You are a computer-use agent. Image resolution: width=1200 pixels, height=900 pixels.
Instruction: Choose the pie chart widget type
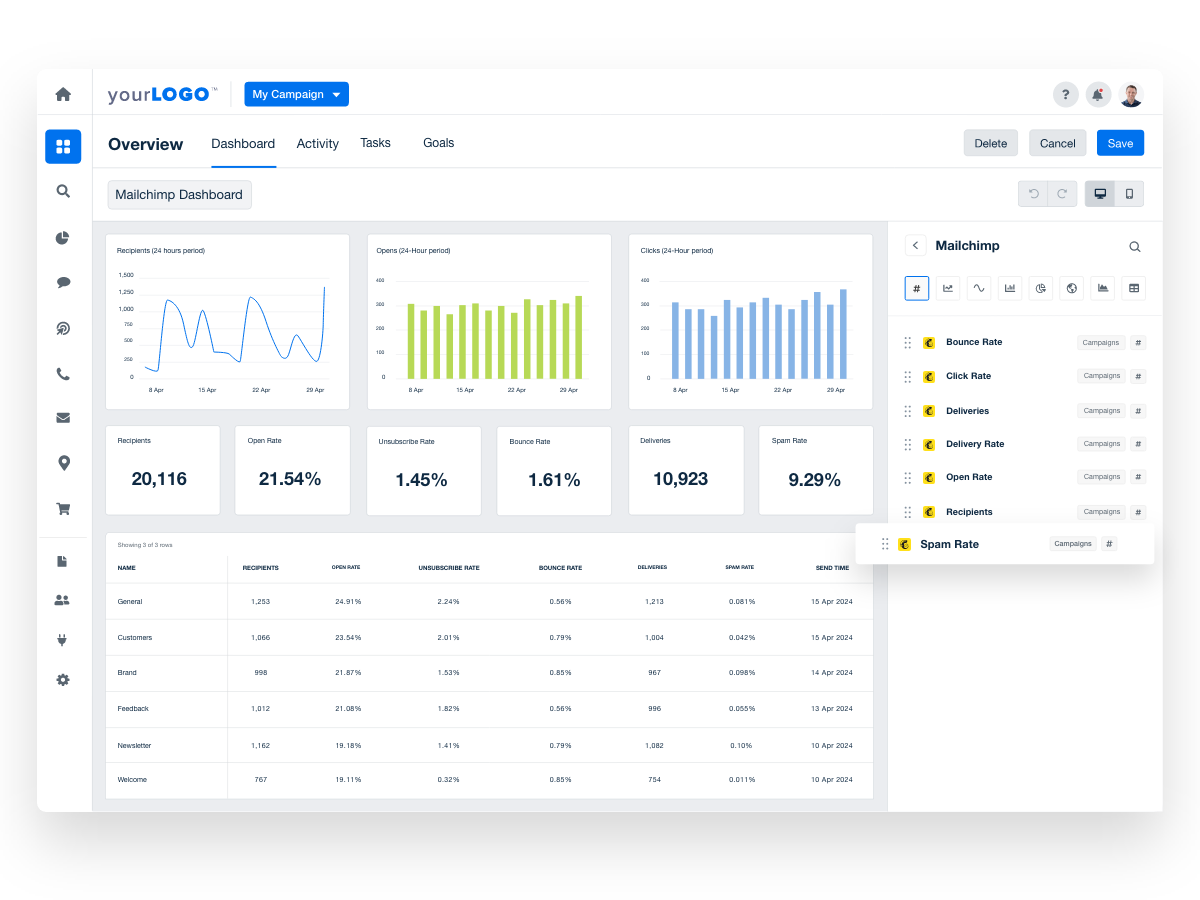coord(1040,288)
